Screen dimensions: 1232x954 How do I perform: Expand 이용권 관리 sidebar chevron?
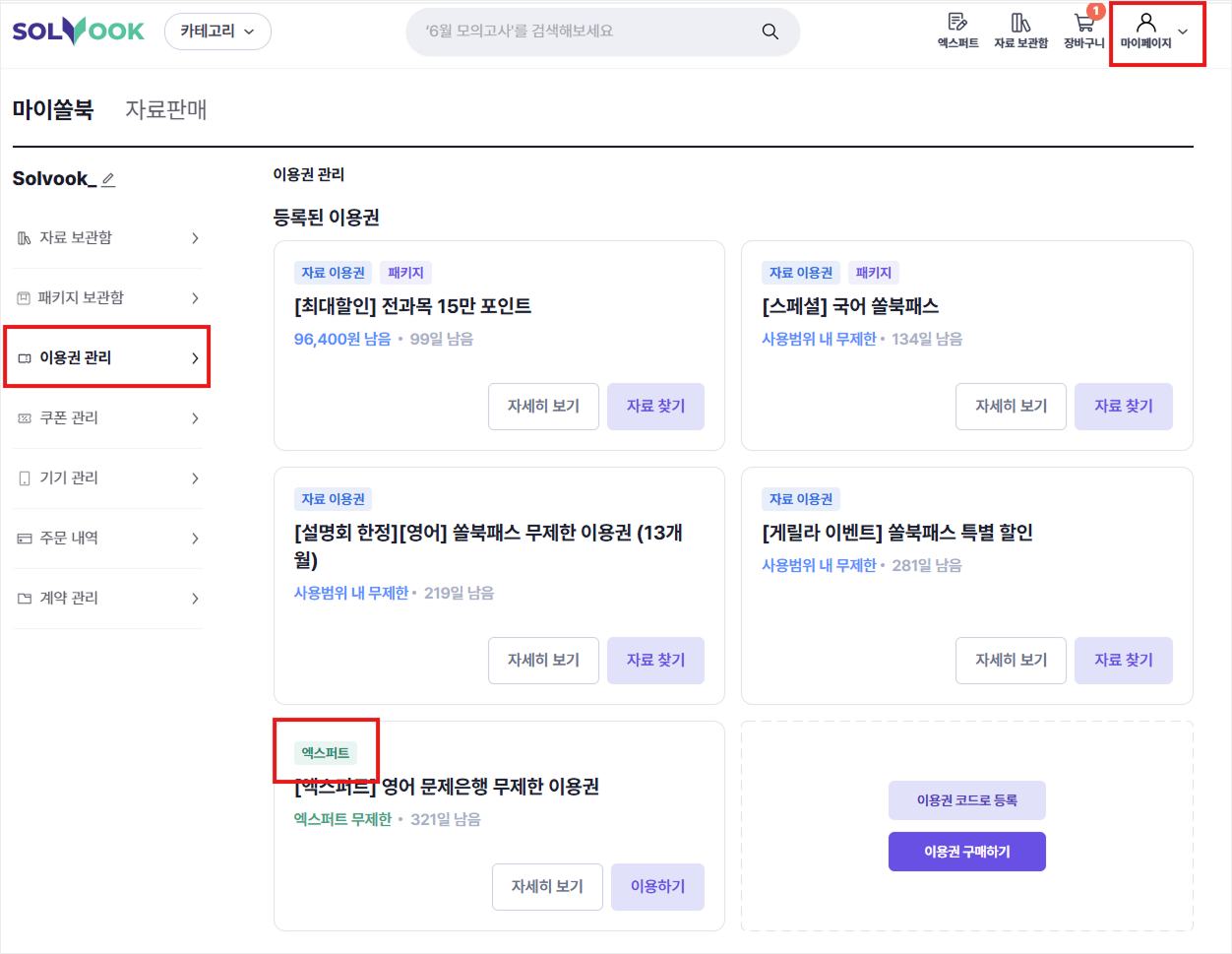coord(195,358)
